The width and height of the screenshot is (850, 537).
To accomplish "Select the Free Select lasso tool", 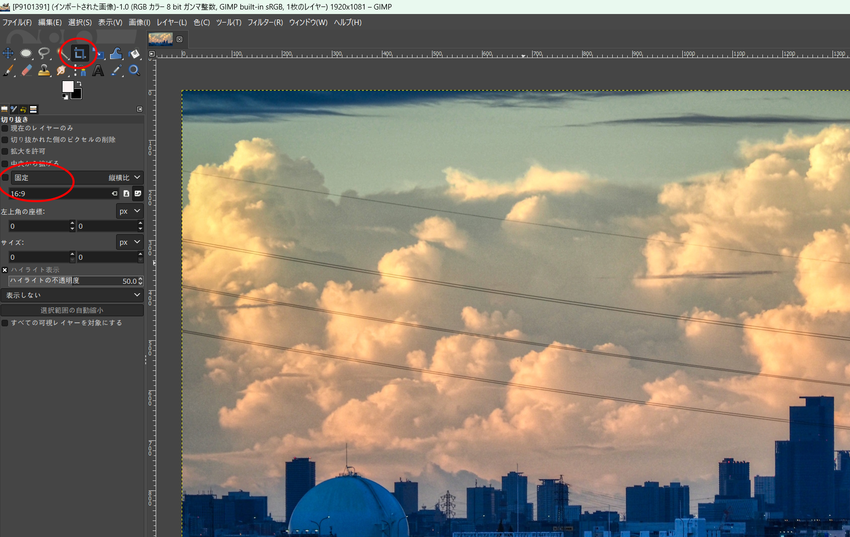I will click(44, 53).
